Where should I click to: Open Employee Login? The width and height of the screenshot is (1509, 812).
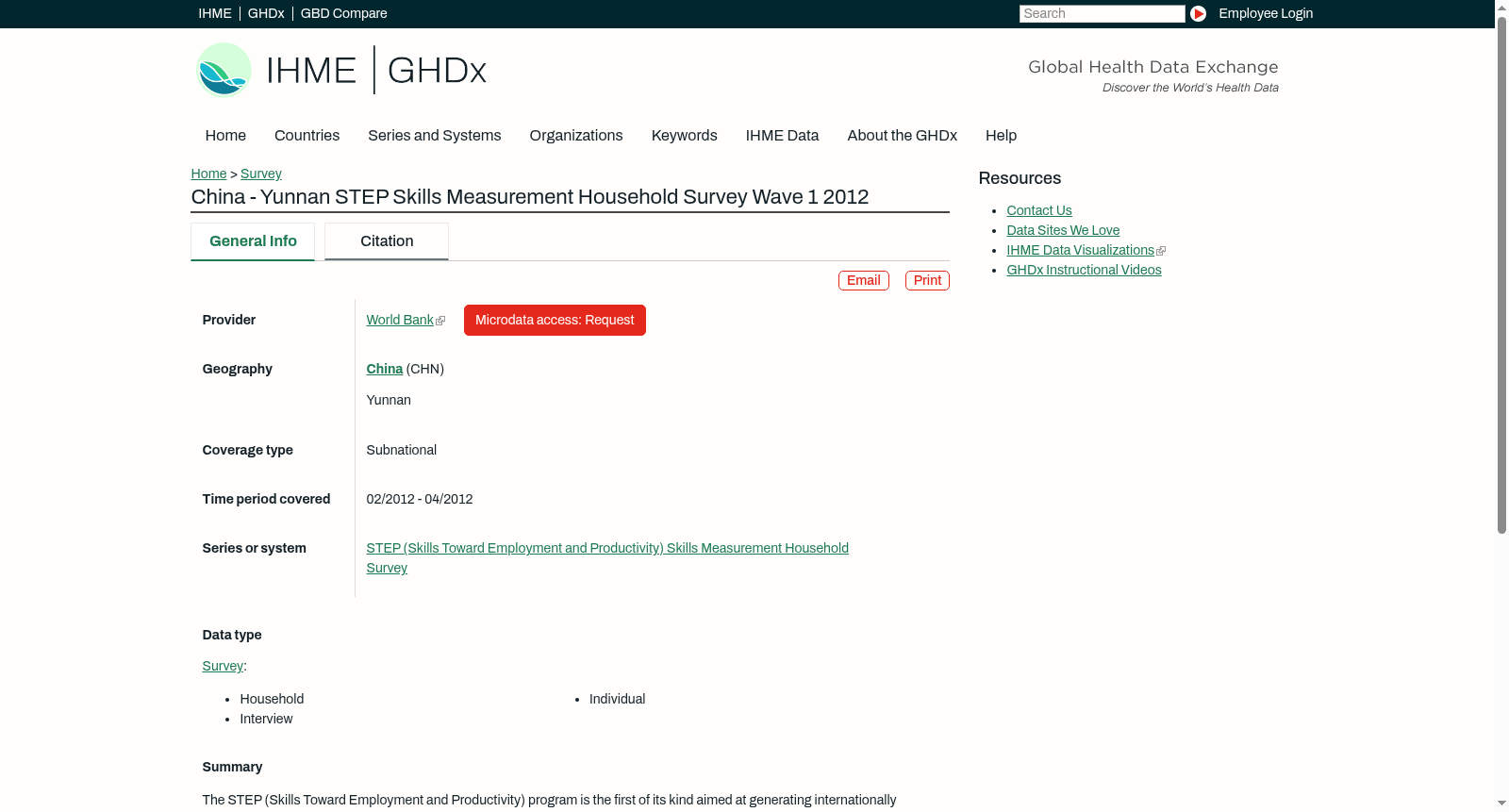coord(1266,13)
